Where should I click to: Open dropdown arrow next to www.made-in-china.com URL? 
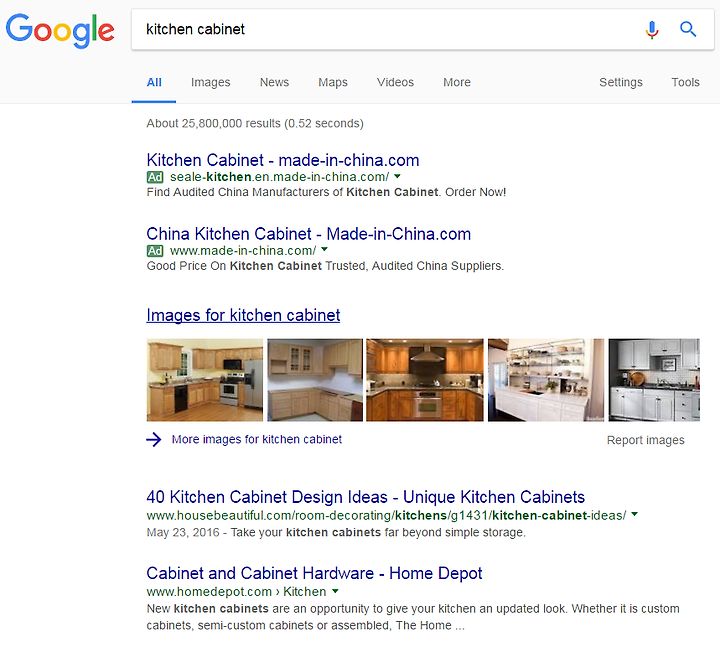[x=325, y=250]
